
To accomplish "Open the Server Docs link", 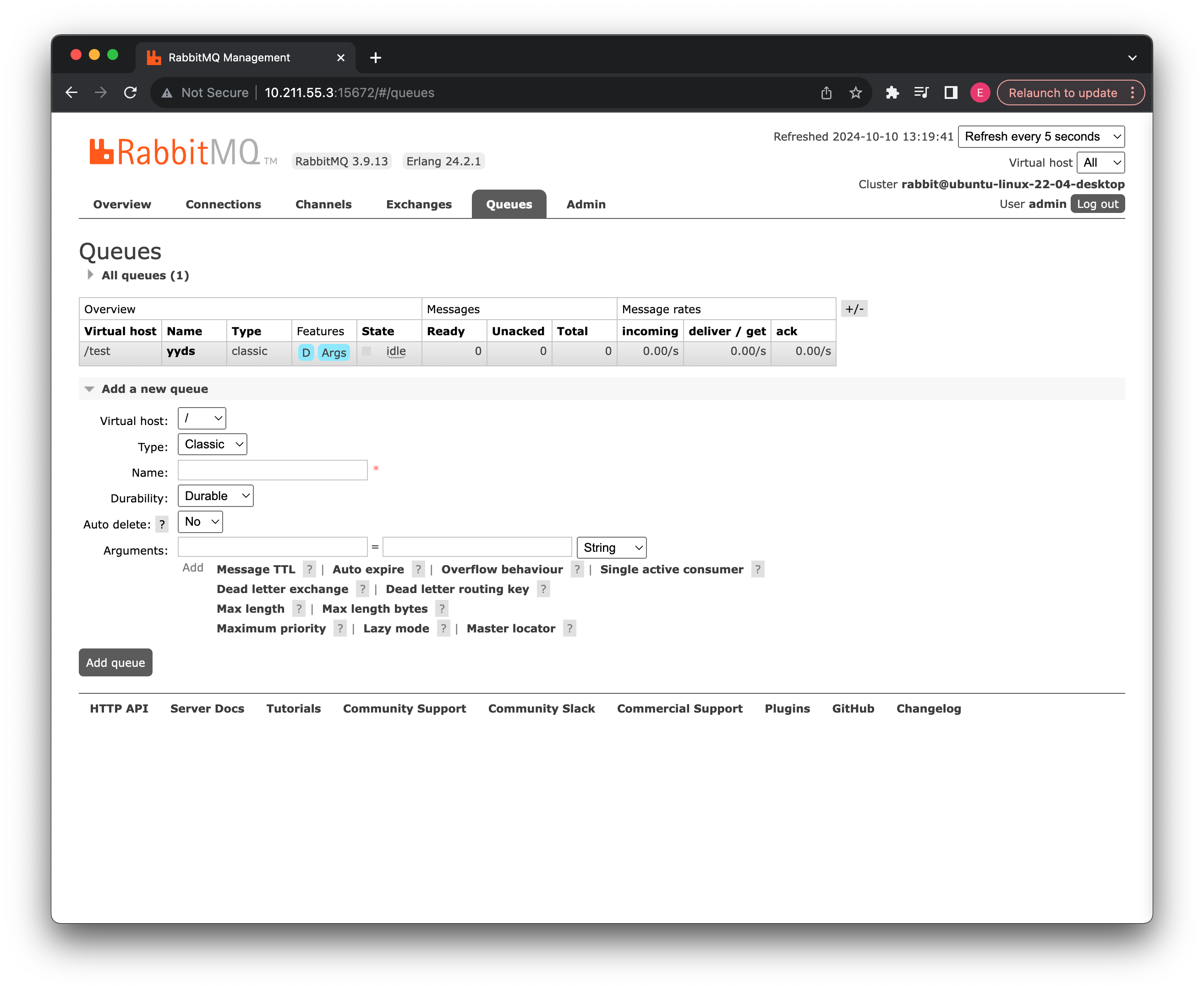I will pyautogui.click(x=207, y=708).
